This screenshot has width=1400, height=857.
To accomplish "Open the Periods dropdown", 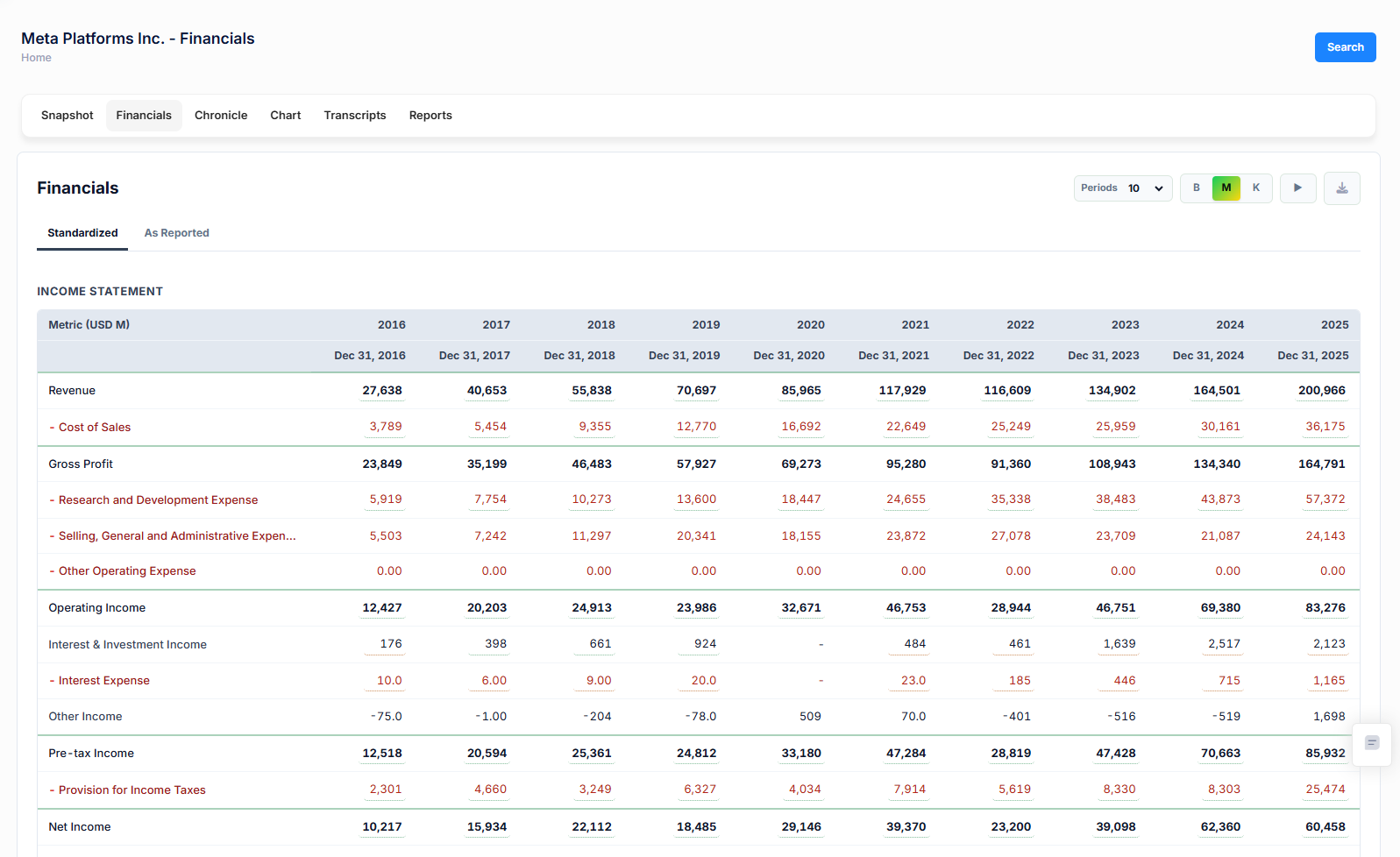I will pos(1123,188).
